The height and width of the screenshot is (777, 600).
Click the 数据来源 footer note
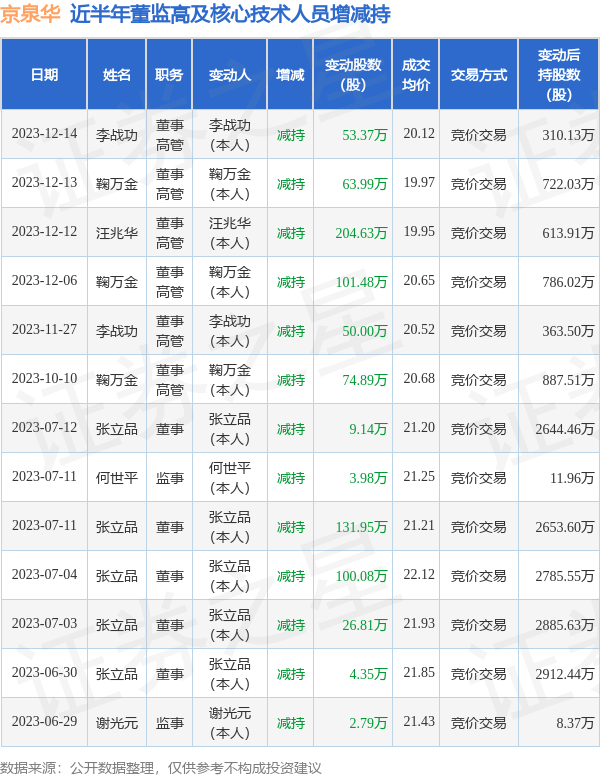coord(161,768)
